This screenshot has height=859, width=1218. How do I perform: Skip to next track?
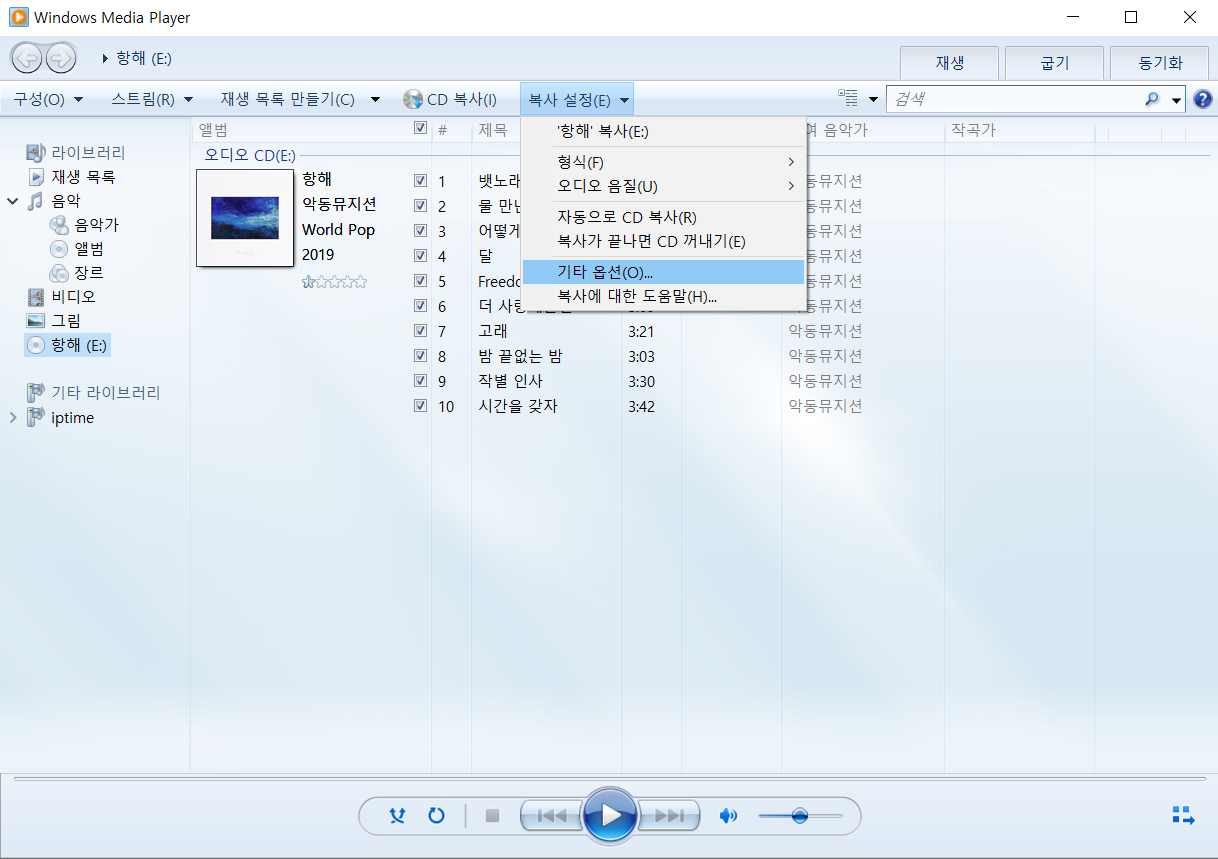click(668, 815)
